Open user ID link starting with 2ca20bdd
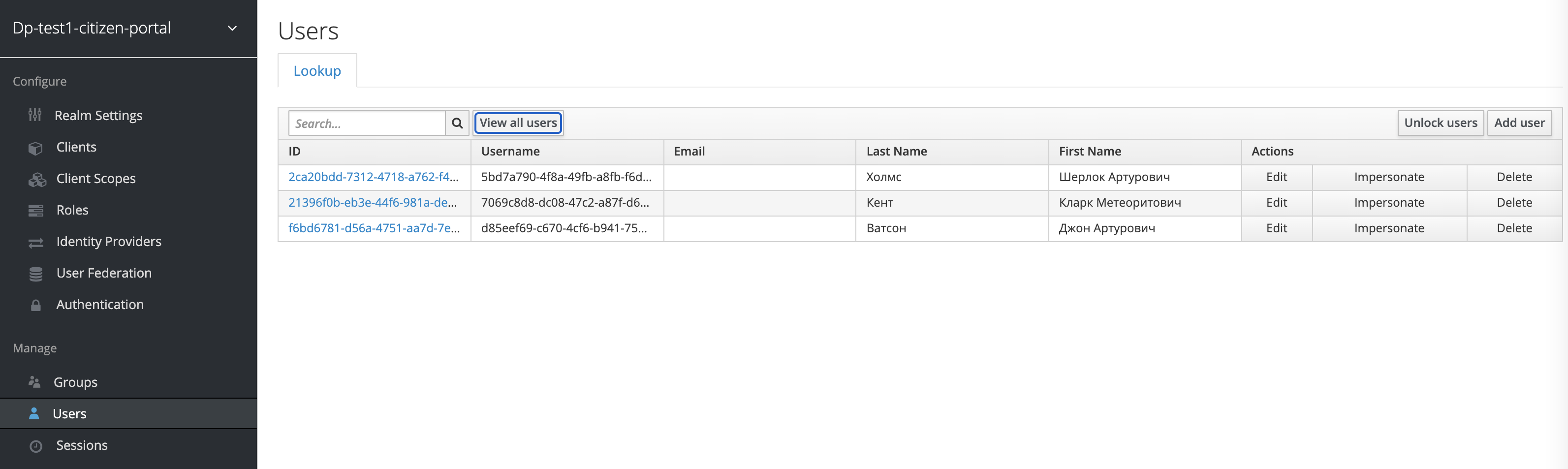 coord(373,177)
